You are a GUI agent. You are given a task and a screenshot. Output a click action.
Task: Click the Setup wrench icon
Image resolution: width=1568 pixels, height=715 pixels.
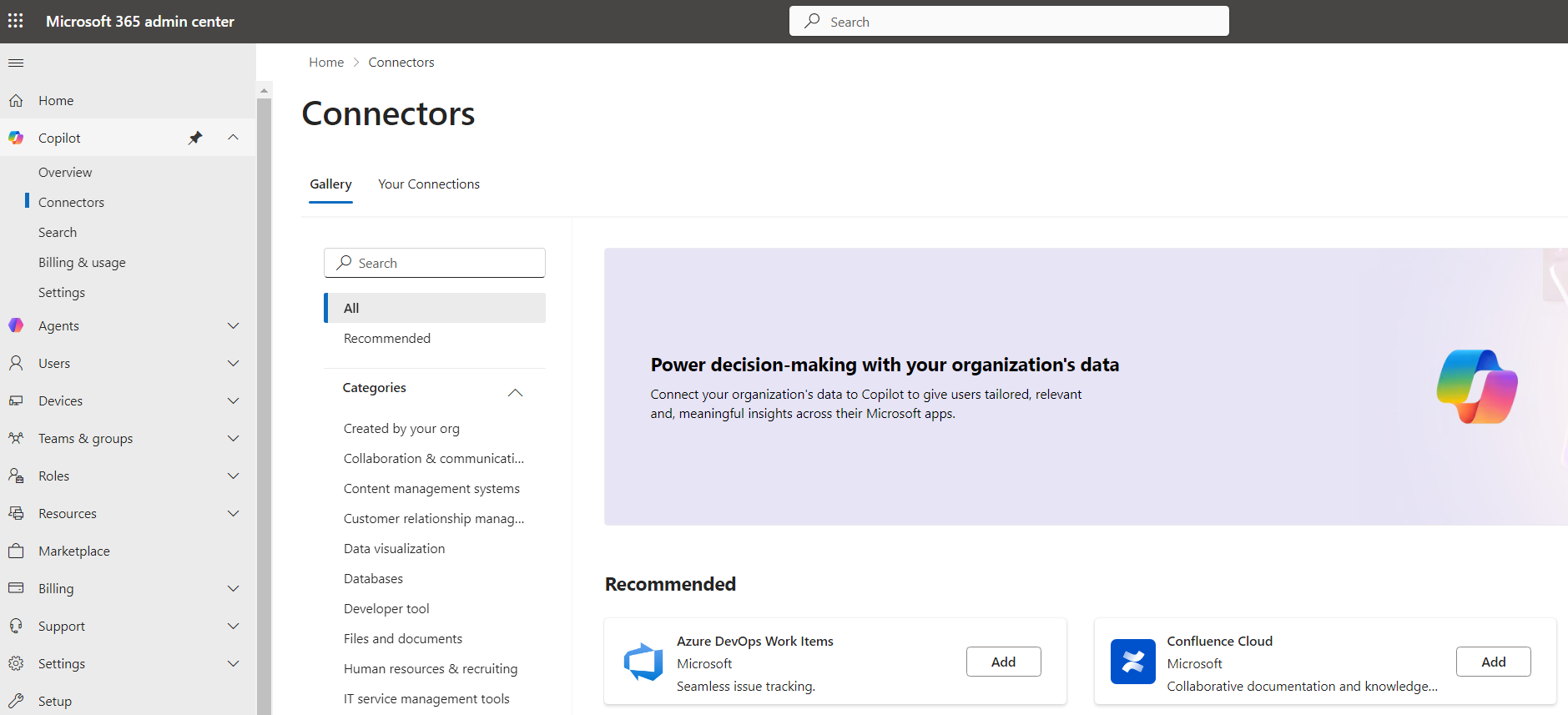(16, 701)
